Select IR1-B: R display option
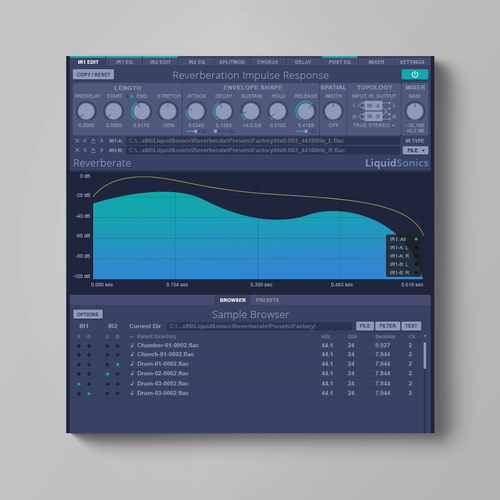Screen dimensions: 500x500 point(404,273)
